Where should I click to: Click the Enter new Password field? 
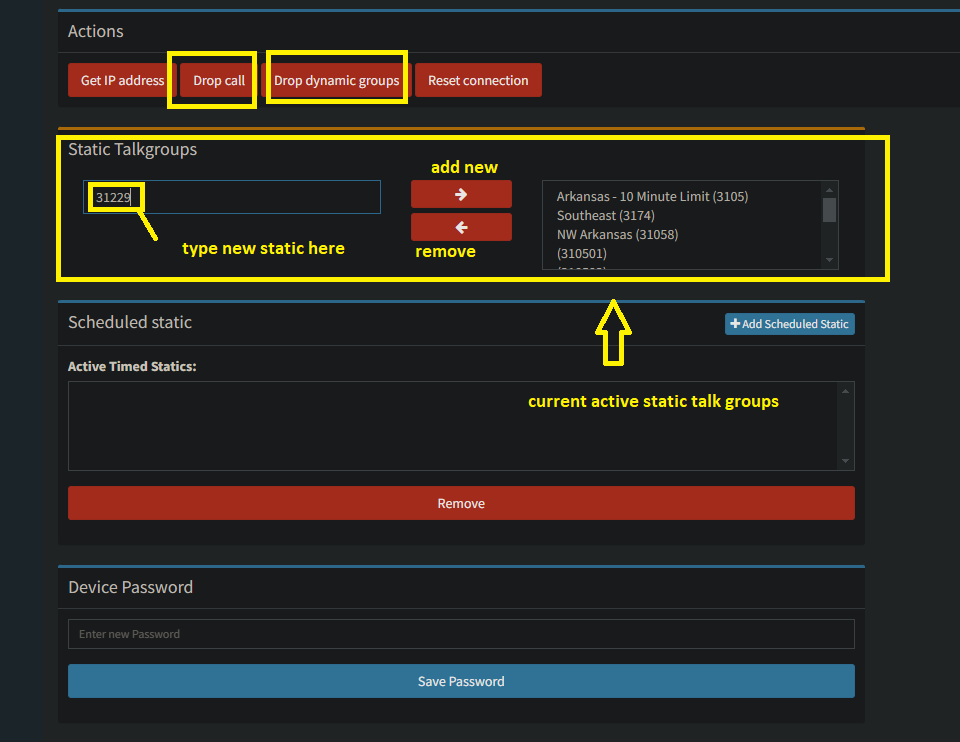pos(461,633)
